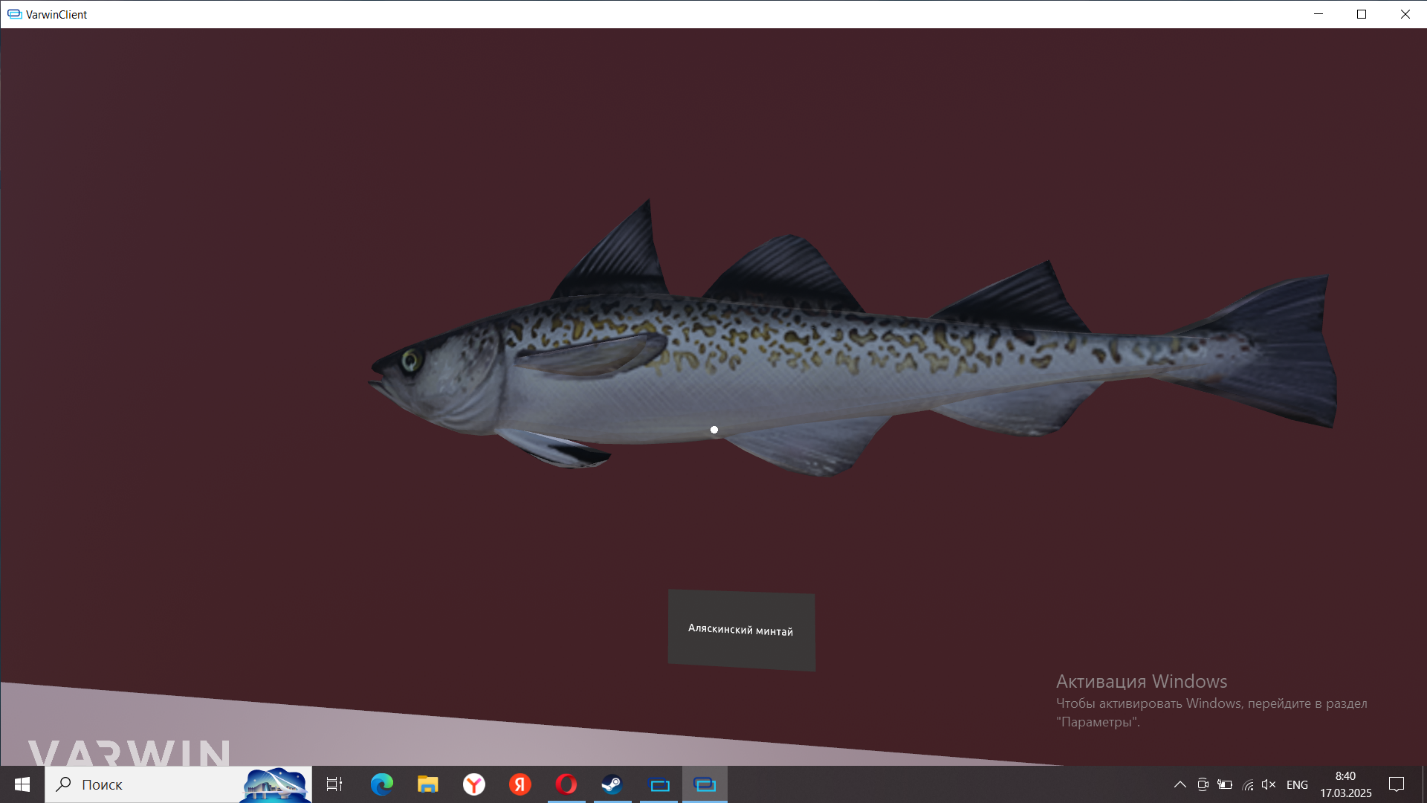Image resolution: width=1427 pixels, height=803 pixels.
Task: Click the red Yandex "Я" taskbar icon
Action: pyautogui.click(x=520, y=785)
